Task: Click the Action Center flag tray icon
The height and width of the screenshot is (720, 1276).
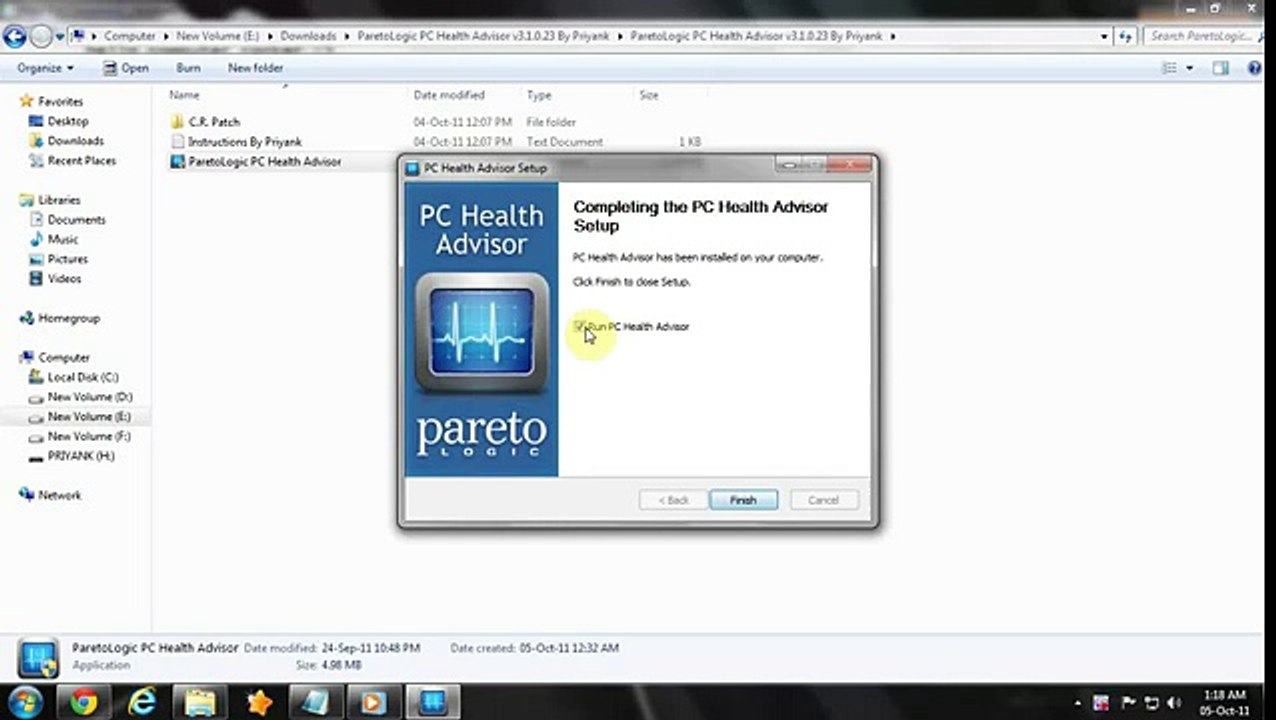Action: [1129, 703]
